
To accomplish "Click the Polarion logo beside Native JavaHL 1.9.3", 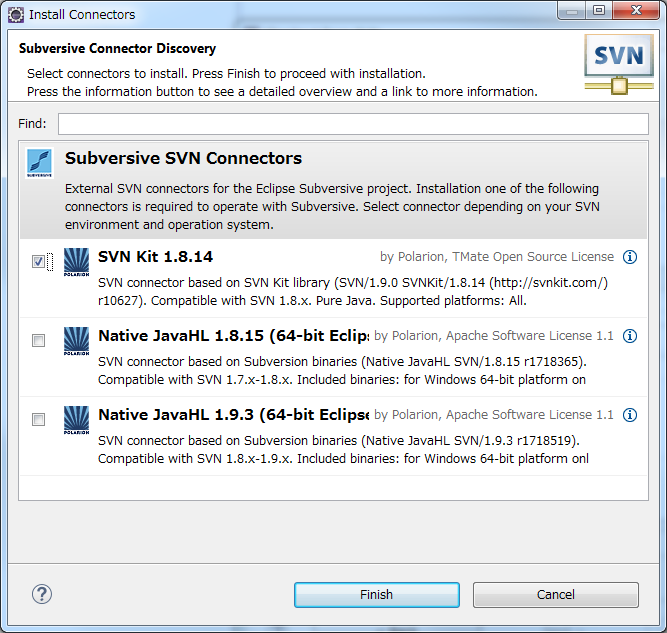I will (x=76, y=420).
